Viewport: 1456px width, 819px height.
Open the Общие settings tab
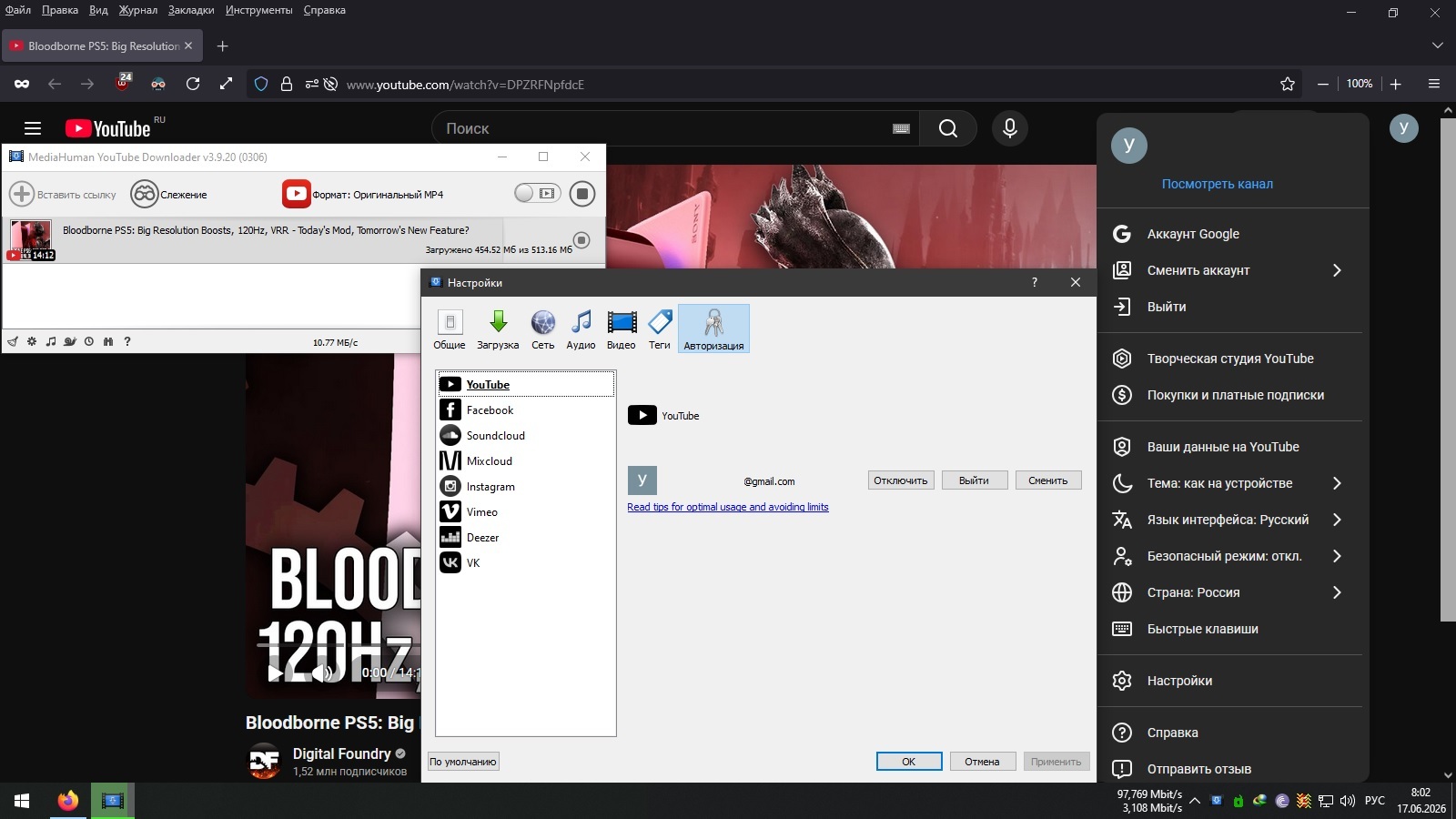[x=450, y=329]
